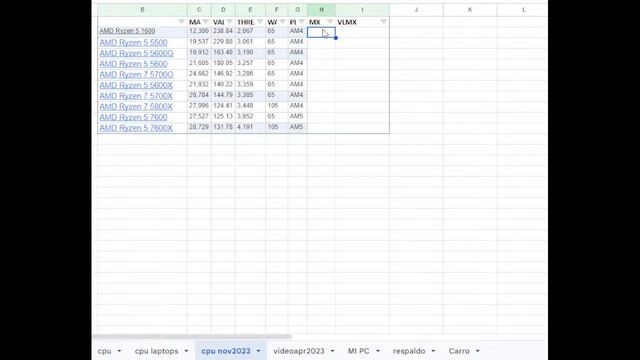
Task: Open the AMD Ryzen 5 7600 link
Action: (133, 117)
